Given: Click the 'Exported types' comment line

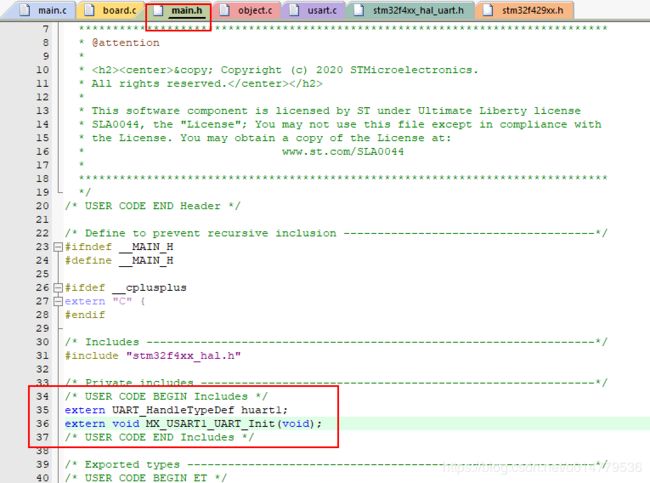Looking at the screenshot, I should pos(336,465).
